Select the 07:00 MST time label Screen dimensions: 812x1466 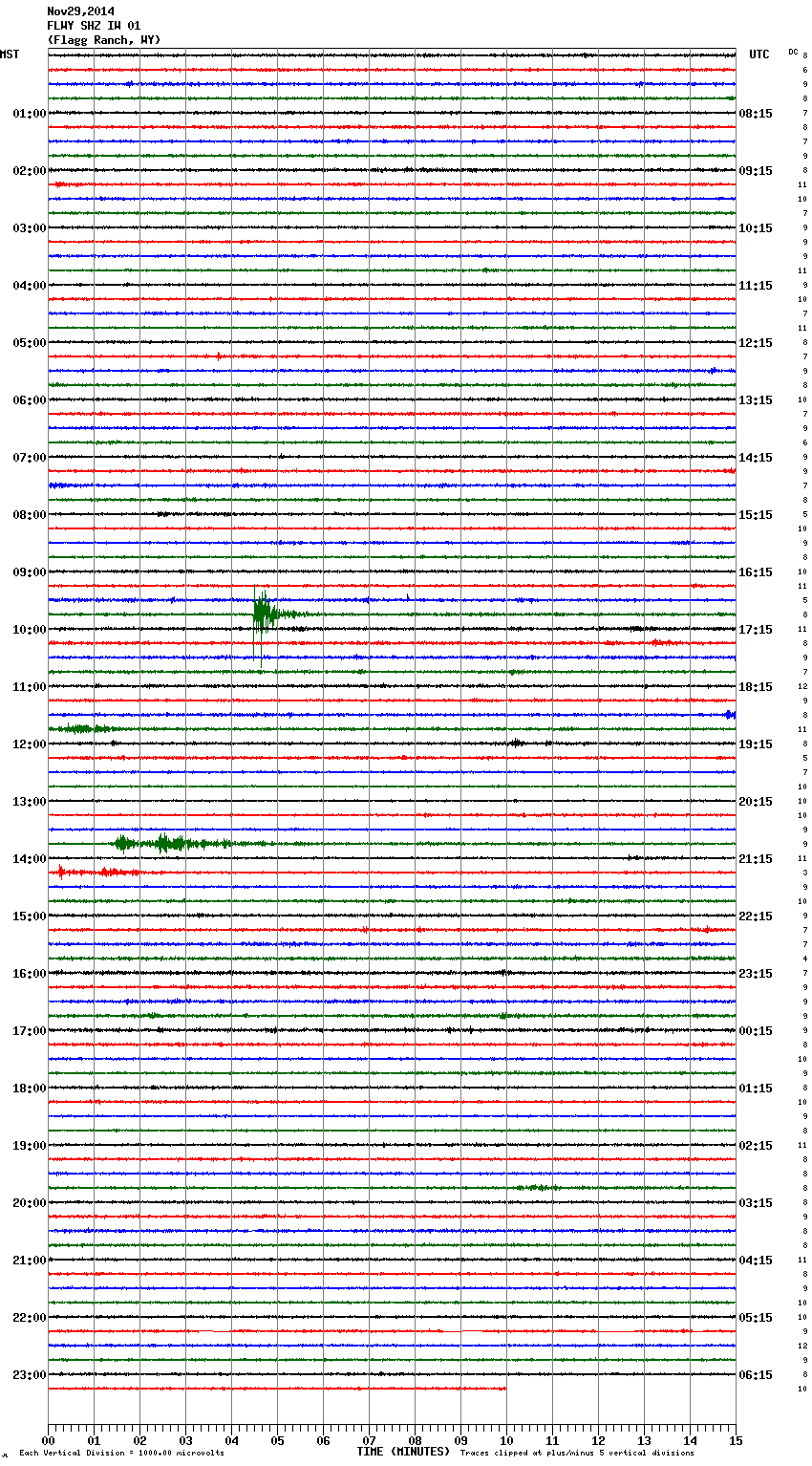pyautogui.click(x=30, y=458)
